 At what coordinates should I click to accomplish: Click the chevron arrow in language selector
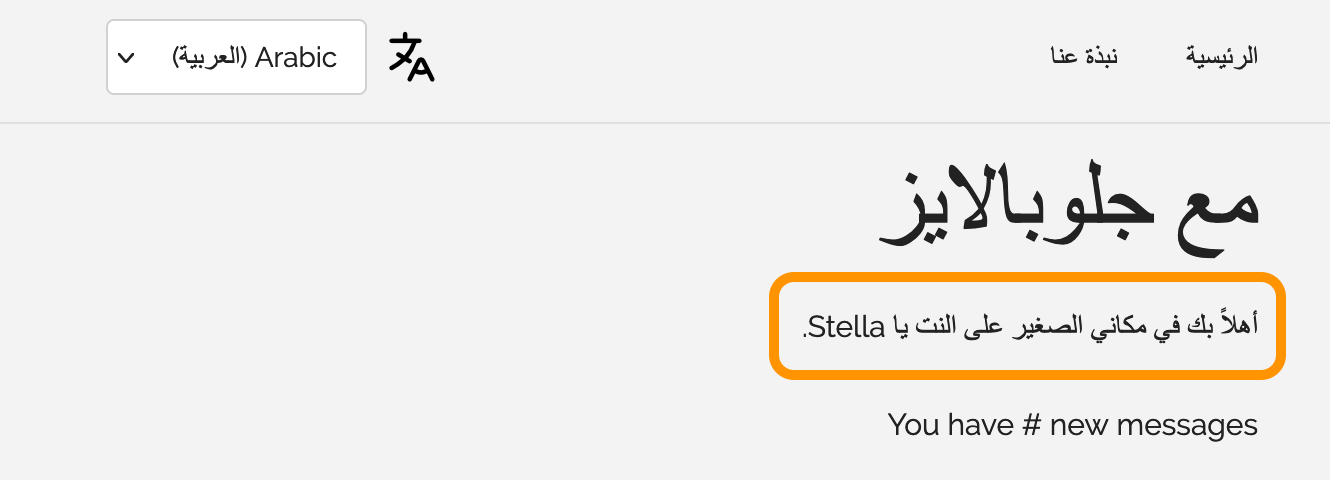[x=126, y=58]
